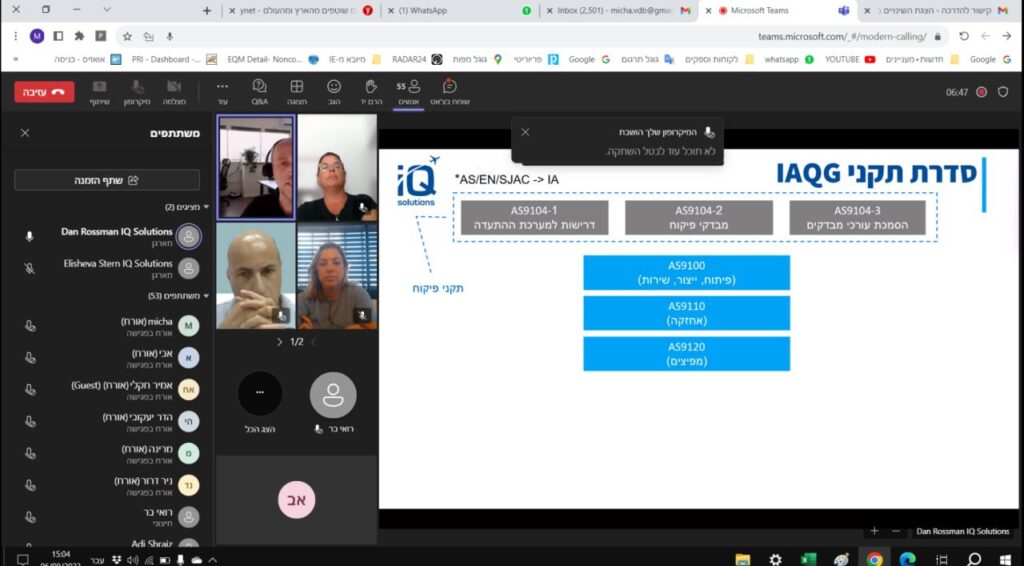Image resolution: width=1024 pixels, height=566 pixels.
Task: Close the participants side panel
Action: pyautogui.click(x=25, y=133)
